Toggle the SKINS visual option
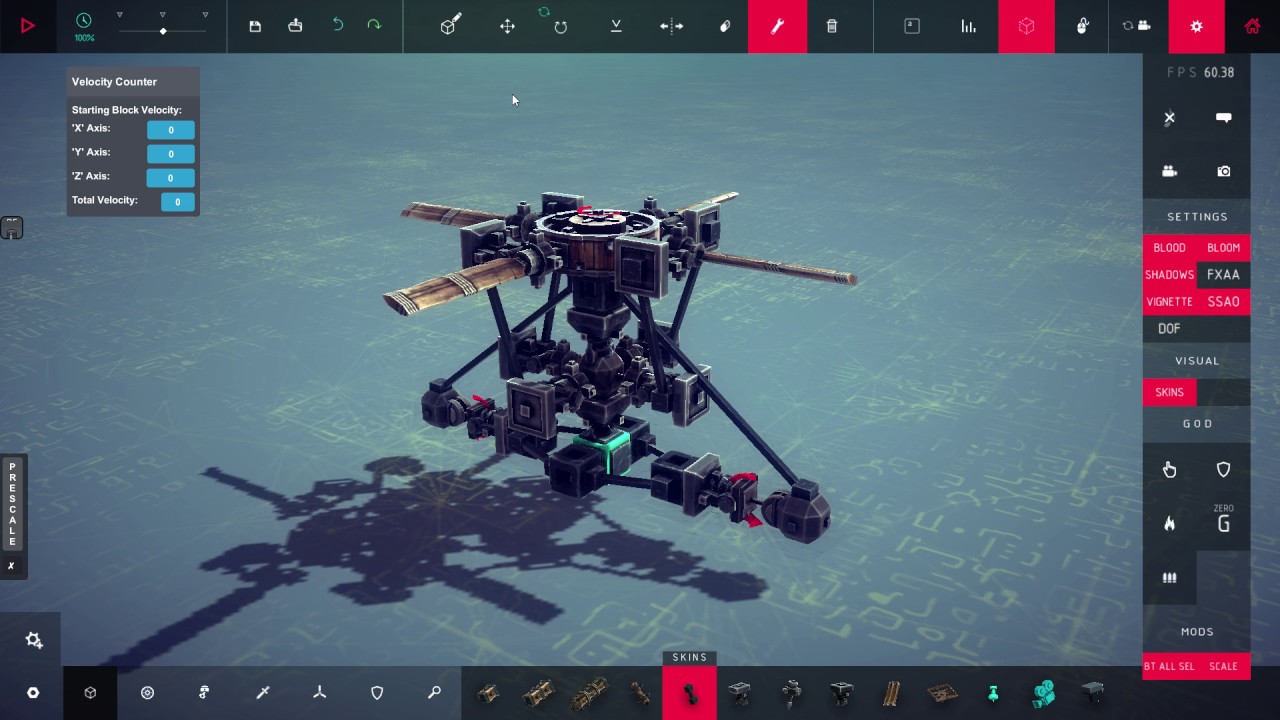Image resolution: width=1280 pixels, height=720 pixels. [x=1169, y=392]
